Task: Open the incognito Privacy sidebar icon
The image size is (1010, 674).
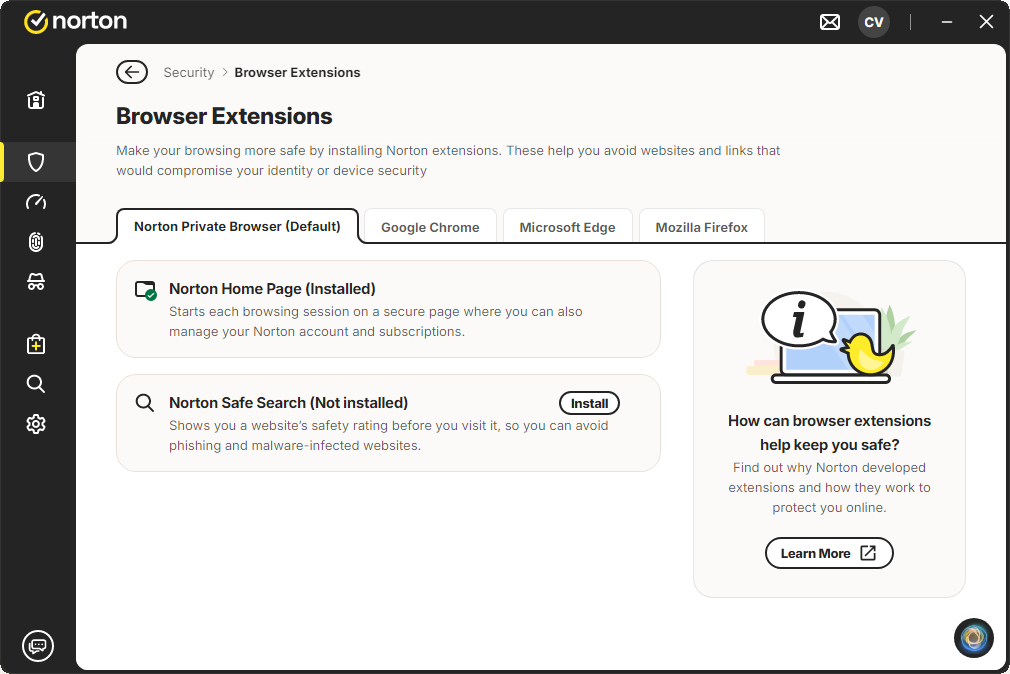Action: point(36,282)
